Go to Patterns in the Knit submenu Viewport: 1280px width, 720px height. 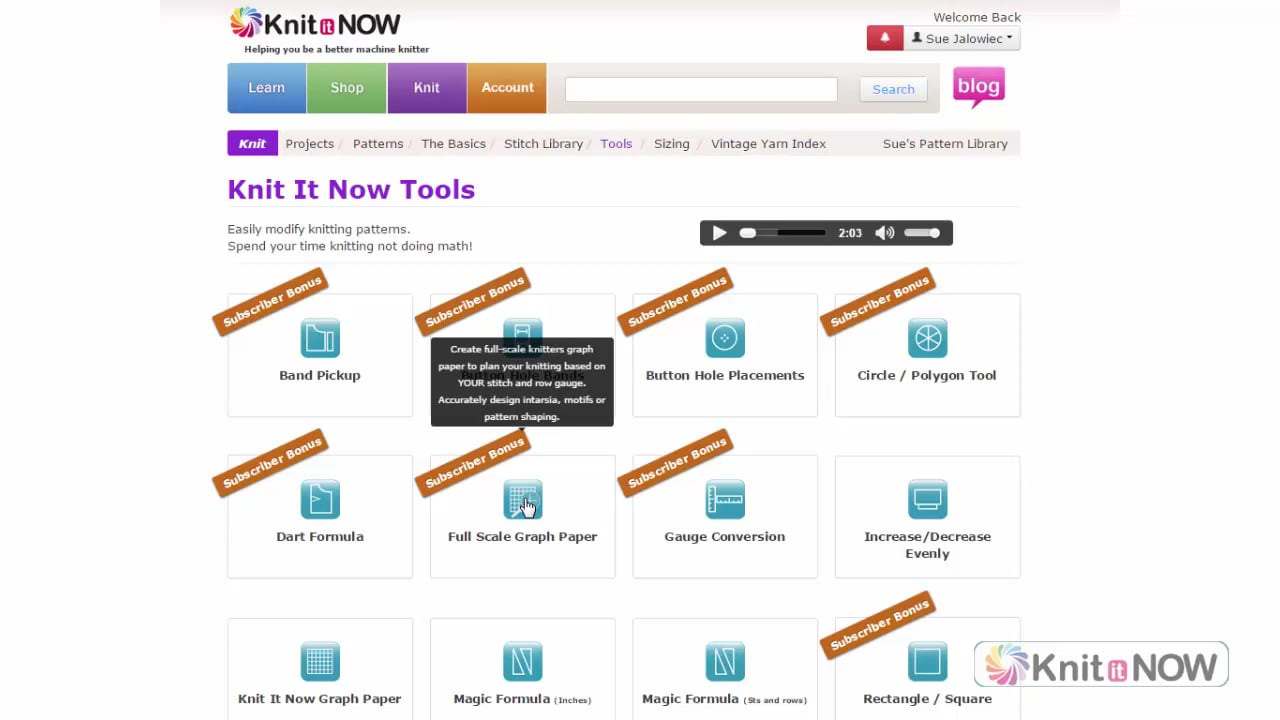point(378,144)
